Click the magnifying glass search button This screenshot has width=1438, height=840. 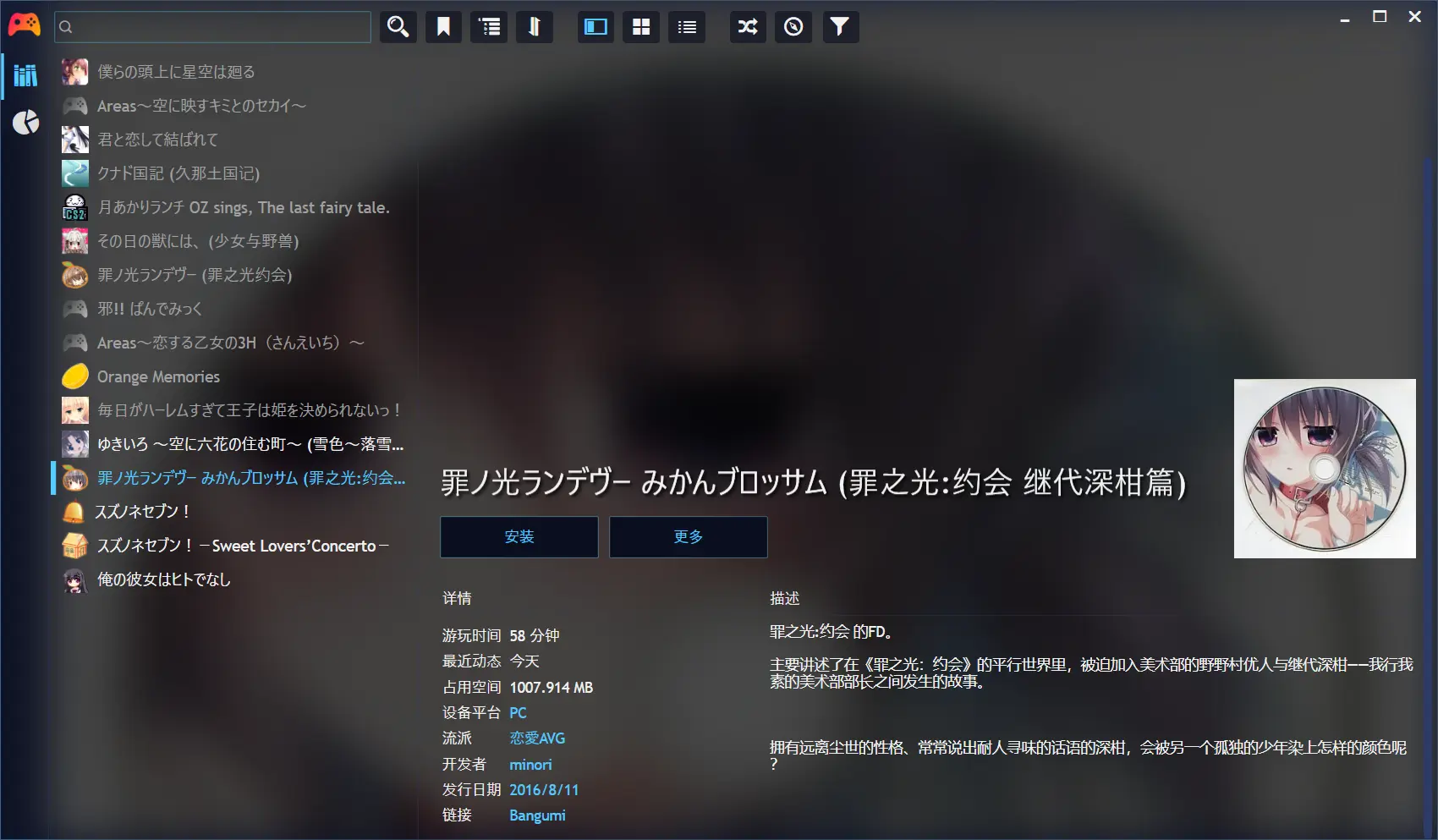click(x=398, y=27)
